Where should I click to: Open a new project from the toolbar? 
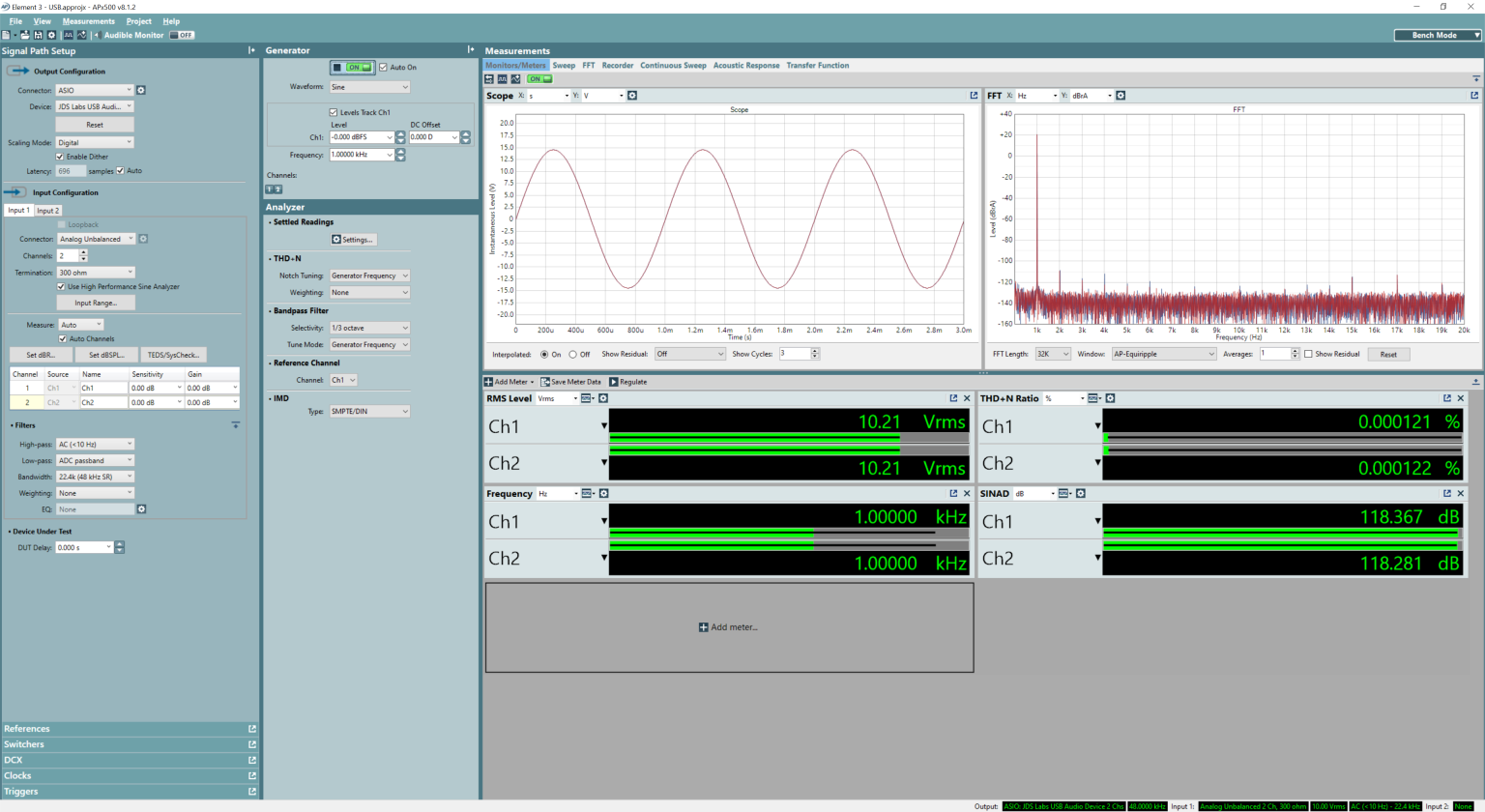[7, 34]
